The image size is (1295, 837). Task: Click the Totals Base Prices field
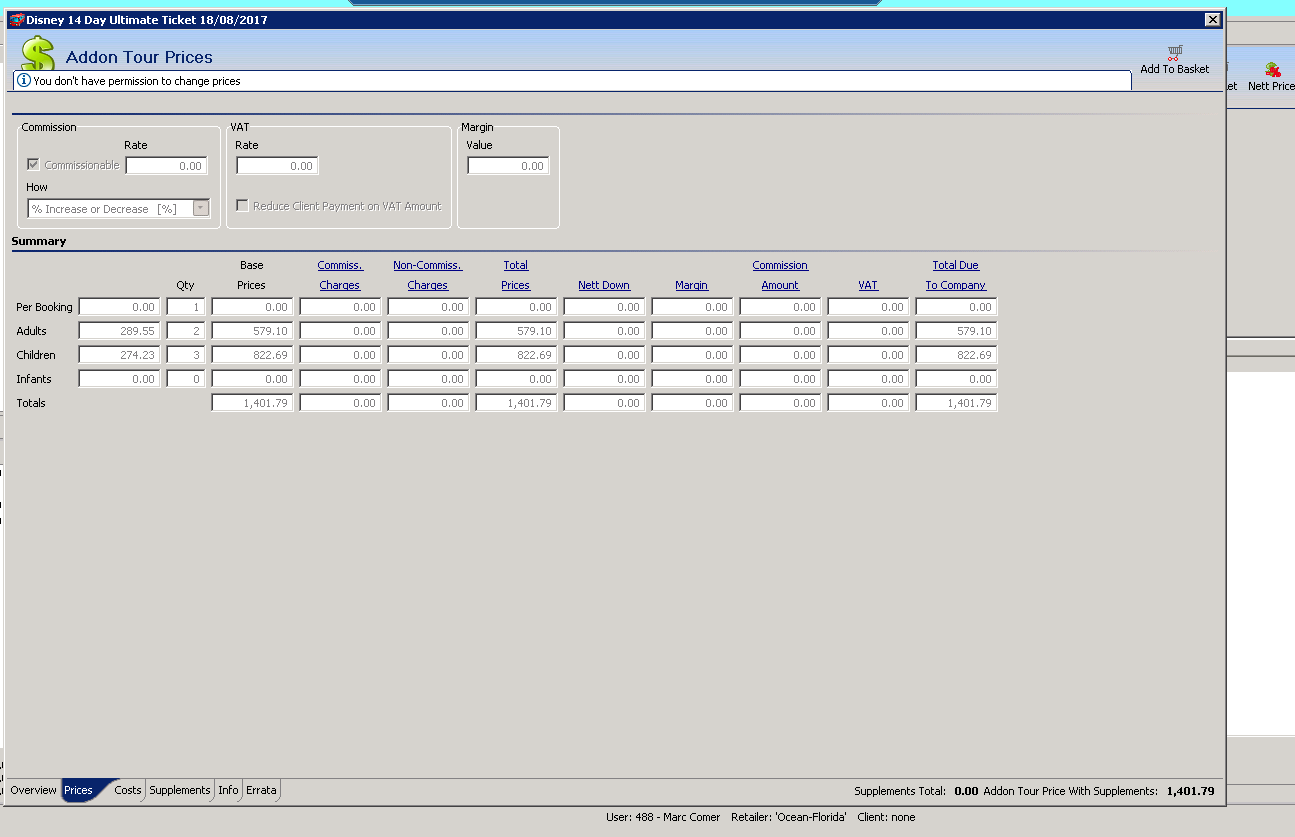point(252,403)
